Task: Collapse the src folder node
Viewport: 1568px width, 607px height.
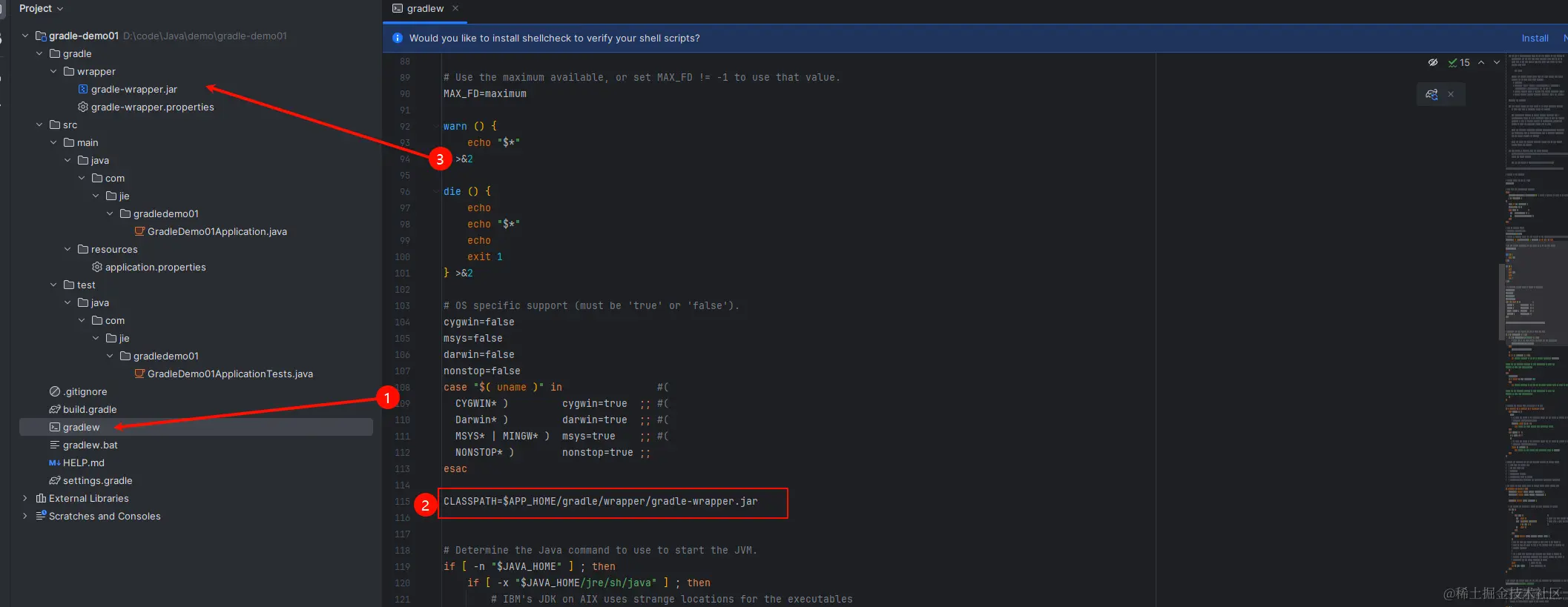Action: pos(39,125)
